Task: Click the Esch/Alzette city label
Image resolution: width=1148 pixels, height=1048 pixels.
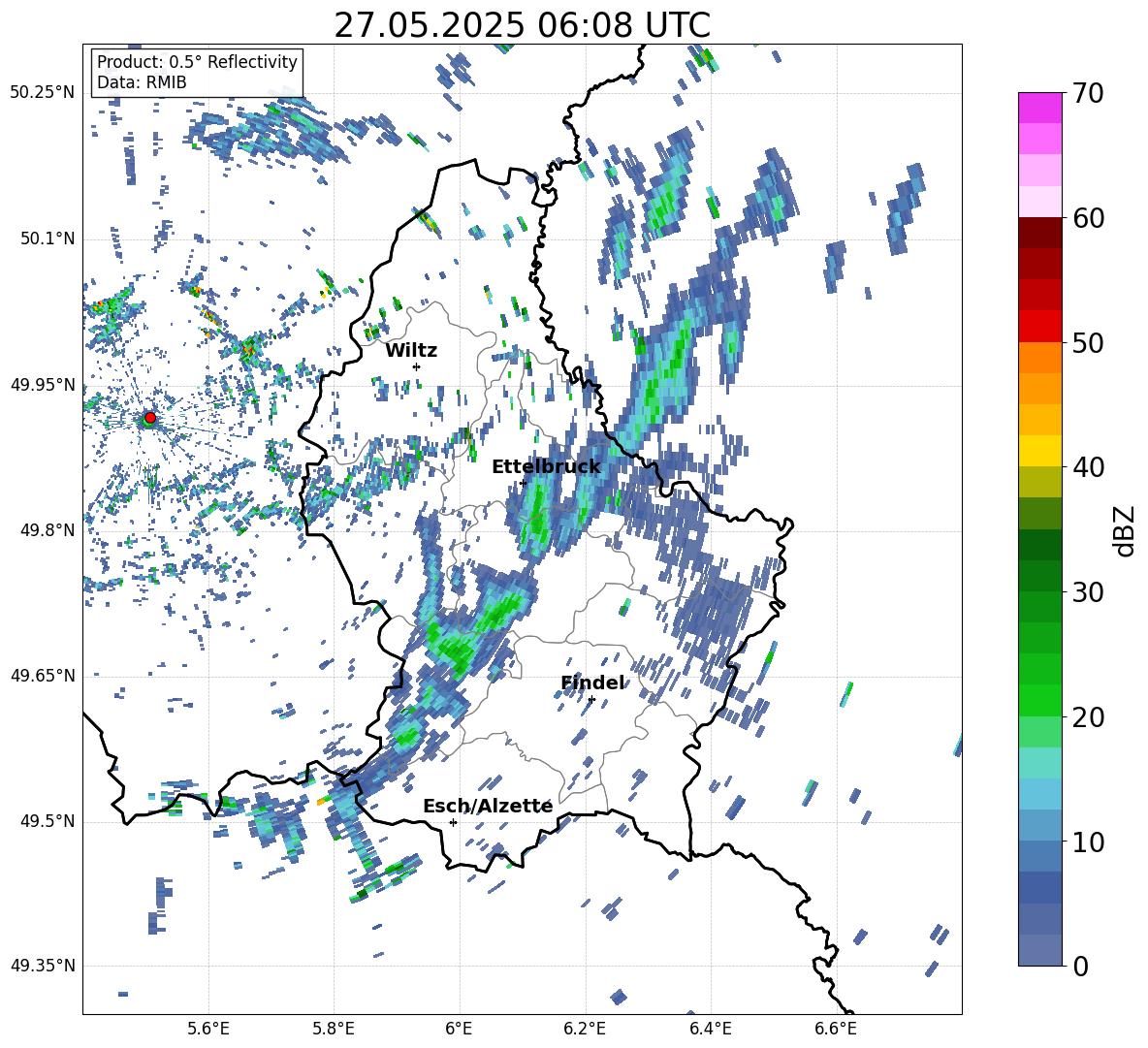Action: pyautogui.click(x=488, y=806)
